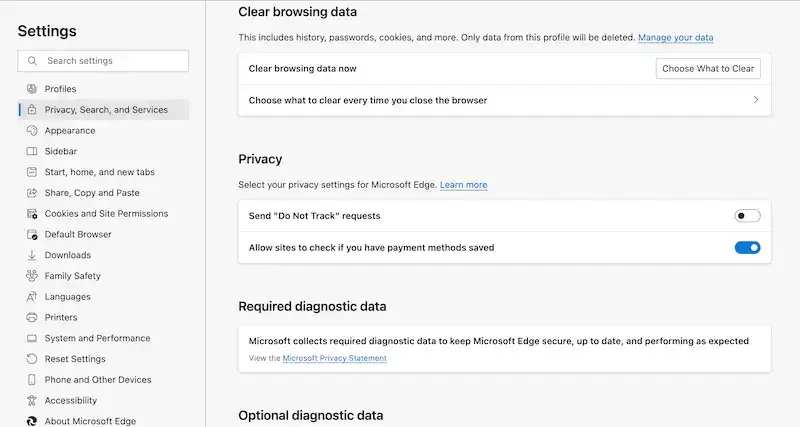This screenshot has width=800, height=427.
Task: Enable the "Do Not Track" requests toggle
Action: point(747,216)
